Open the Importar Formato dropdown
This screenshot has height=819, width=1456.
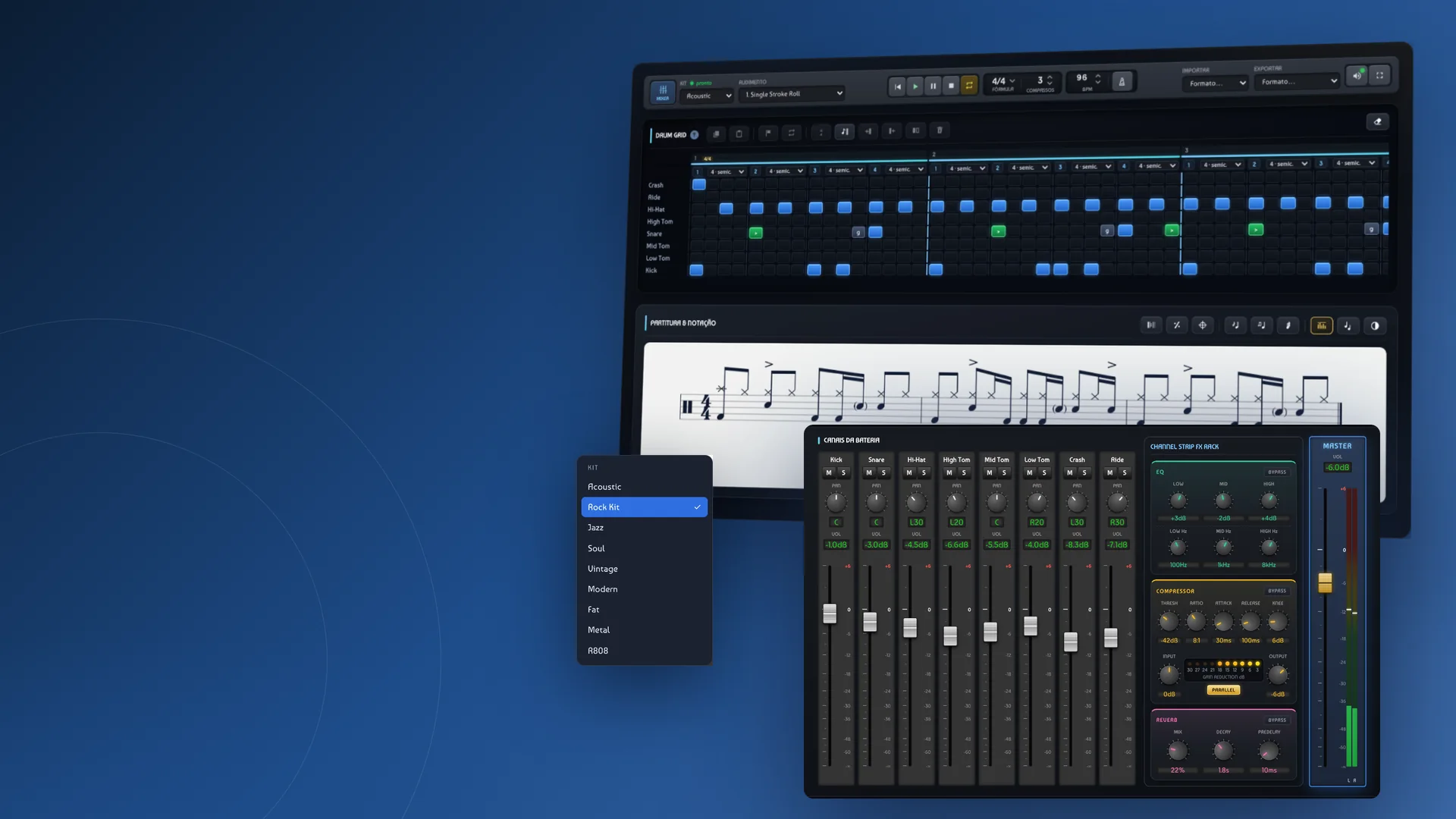pyautogui.click(x=1215, y=83)
